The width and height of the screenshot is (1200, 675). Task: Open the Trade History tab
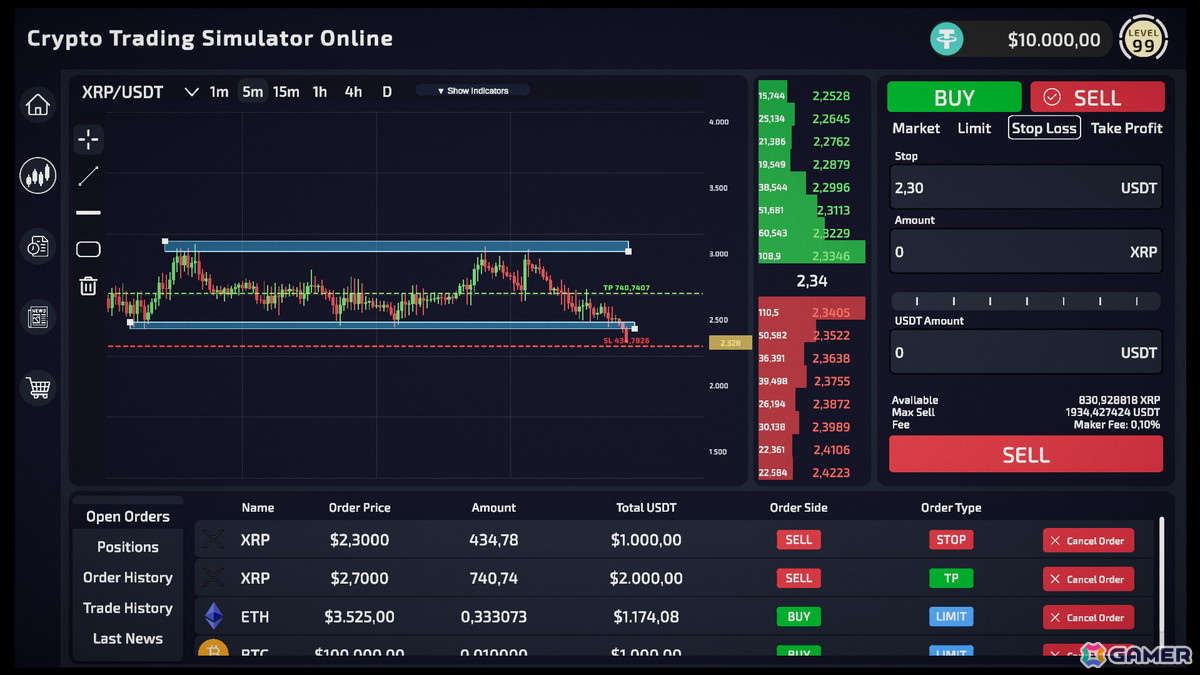pos(128,608)
